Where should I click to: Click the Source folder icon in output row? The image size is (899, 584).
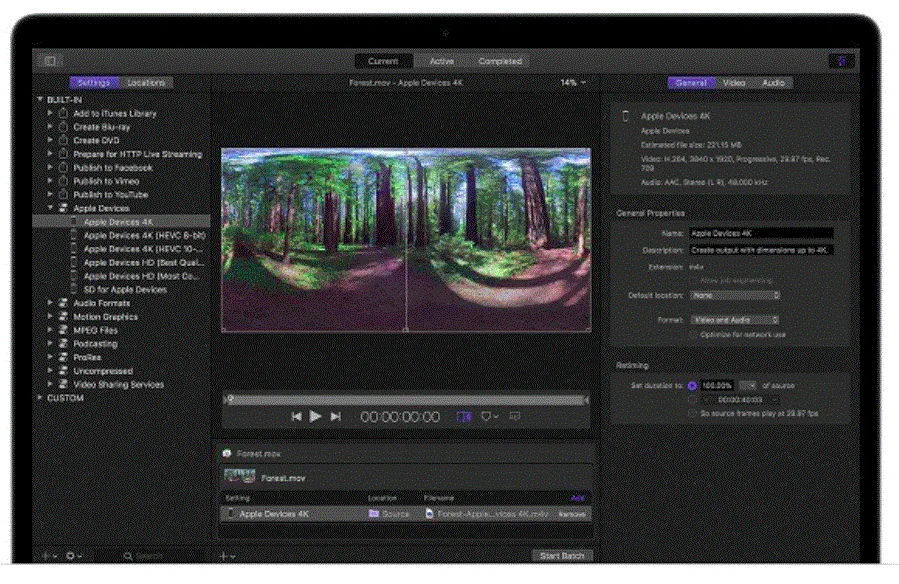tap(374, 514)
